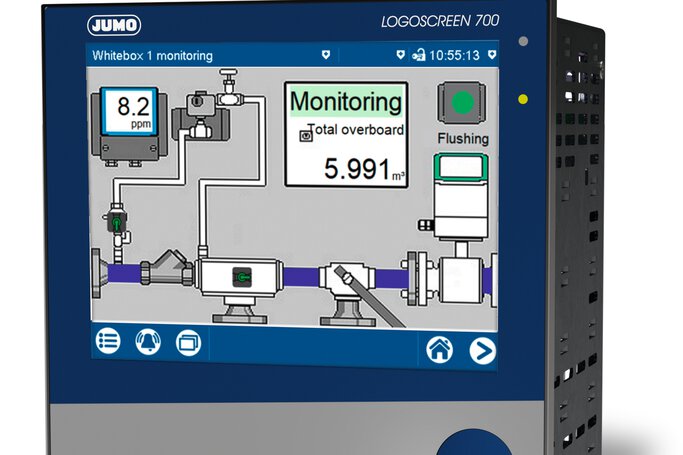Click the ball valve with lever handle
The height and width of the screenshot is (455, 683).
click(347, 276)
